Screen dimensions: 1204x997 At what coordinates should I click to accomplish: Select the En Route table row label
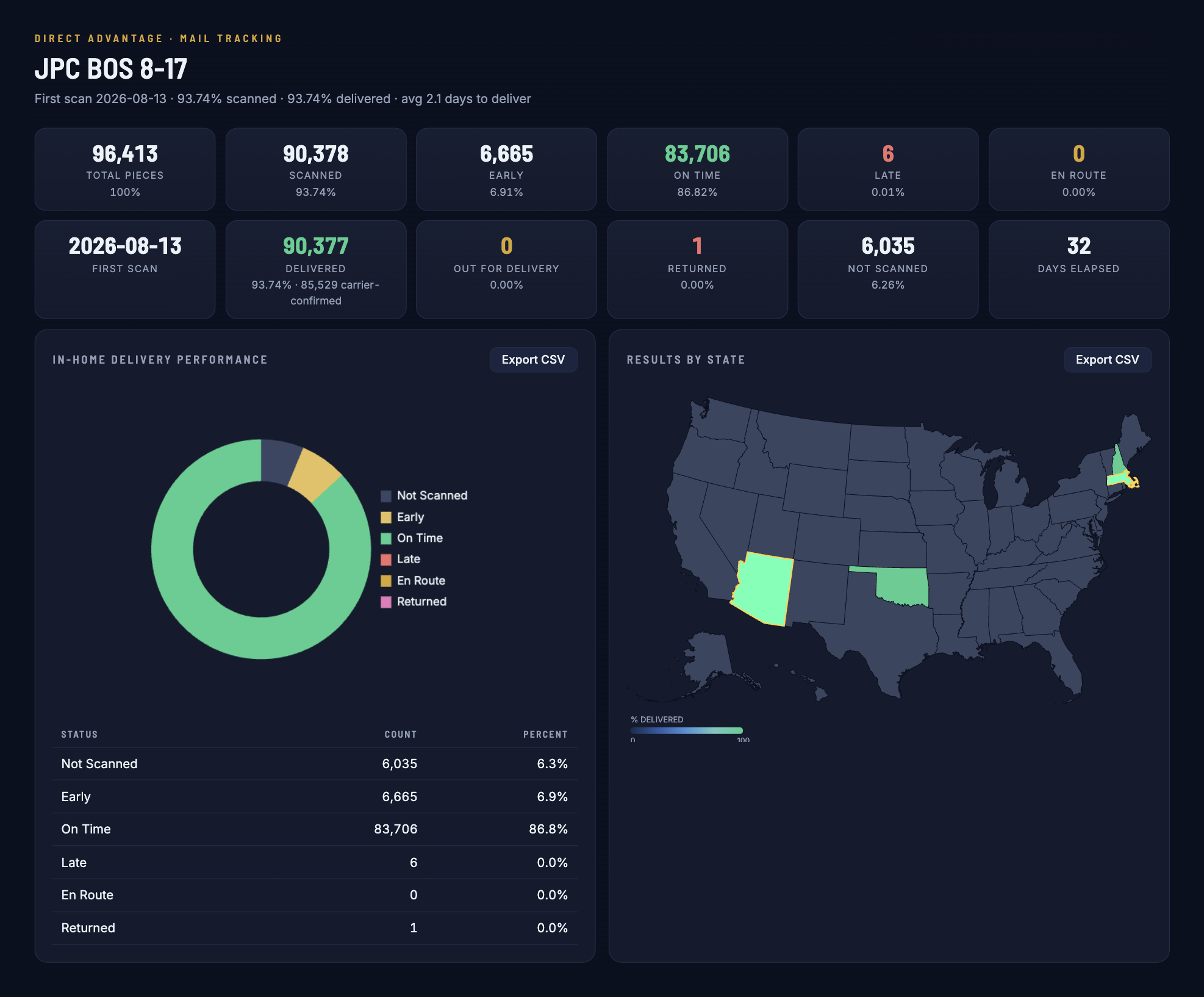point(87,895)
